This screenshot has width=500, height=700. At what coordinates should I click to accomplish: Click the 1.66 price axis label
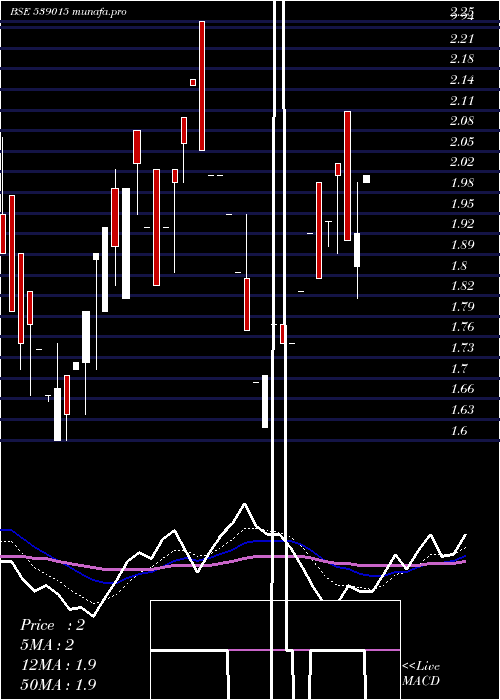tap(462, 389)
